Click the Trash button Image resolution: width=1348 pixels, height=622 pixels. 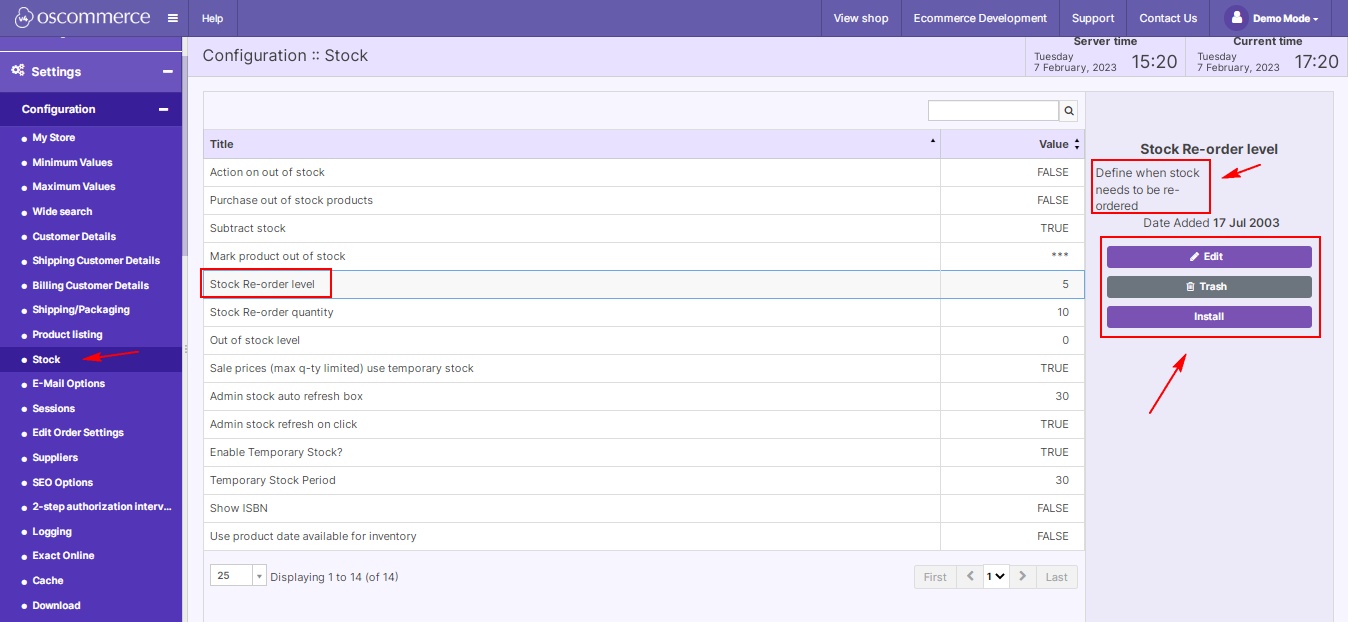tap(1209, 287)
